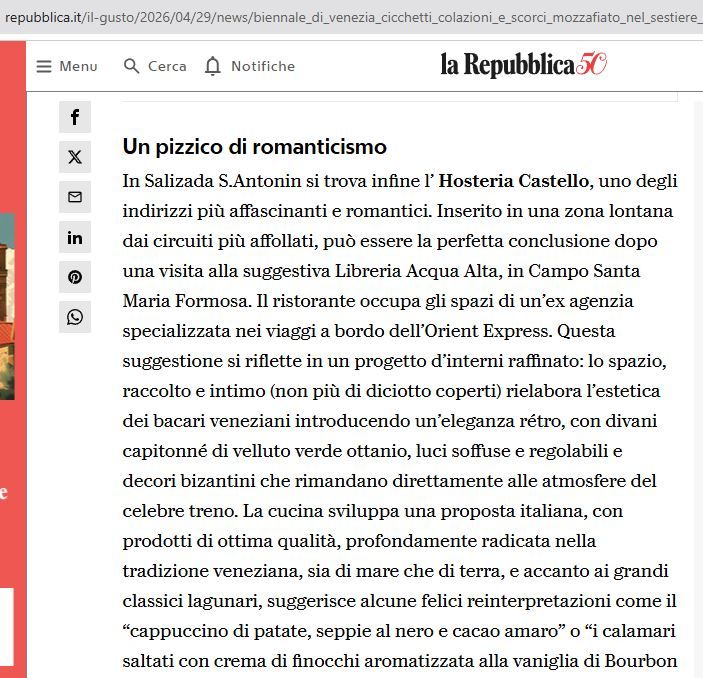Click the words 'Libreria Acqua Alta'
The image size is (703, 678).
pos(416,271)
